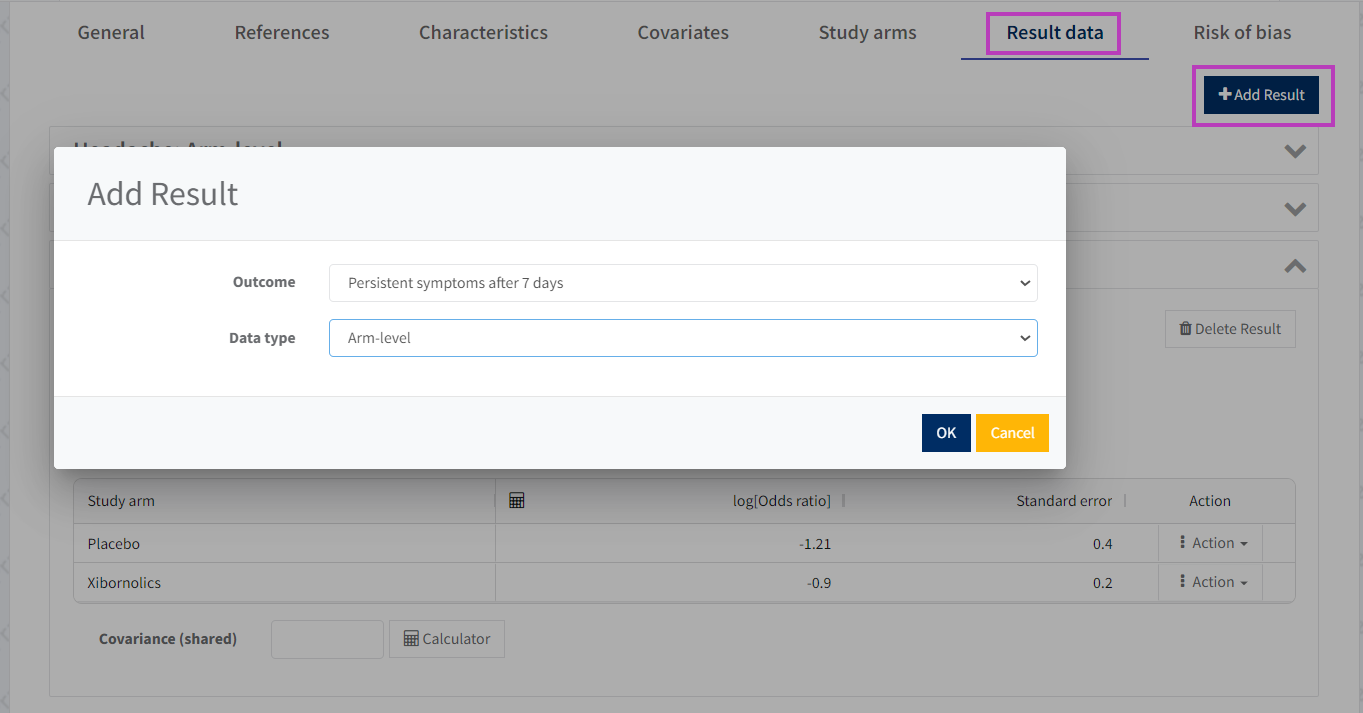Open the Characteristics tab
This screenshot has width=1363, height=713.
483,33
